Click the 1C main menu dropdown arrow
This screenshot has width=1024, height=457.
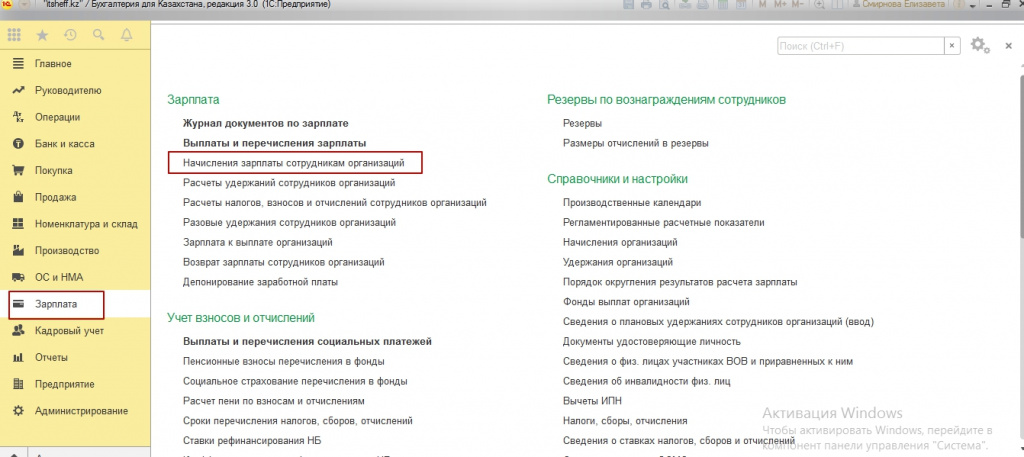pos(25,4)
